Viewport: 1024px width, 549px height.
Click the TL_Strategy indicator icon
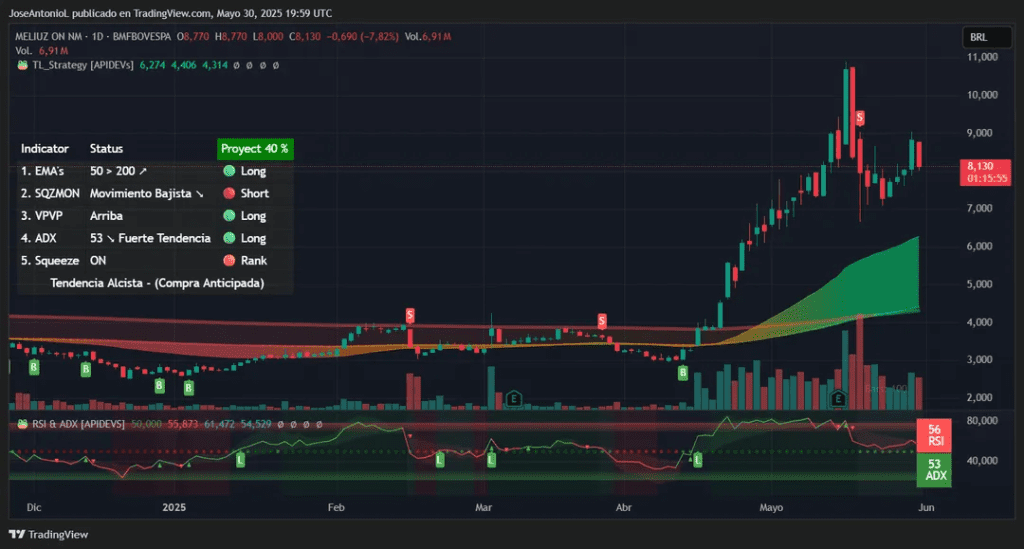pyautogui.click(x=22, y=65)
